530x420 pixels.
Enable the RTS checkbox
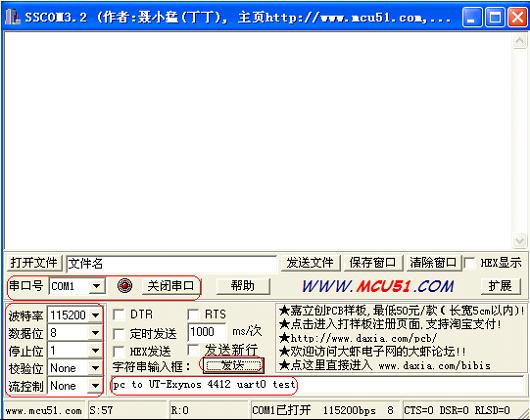(193, 314)
